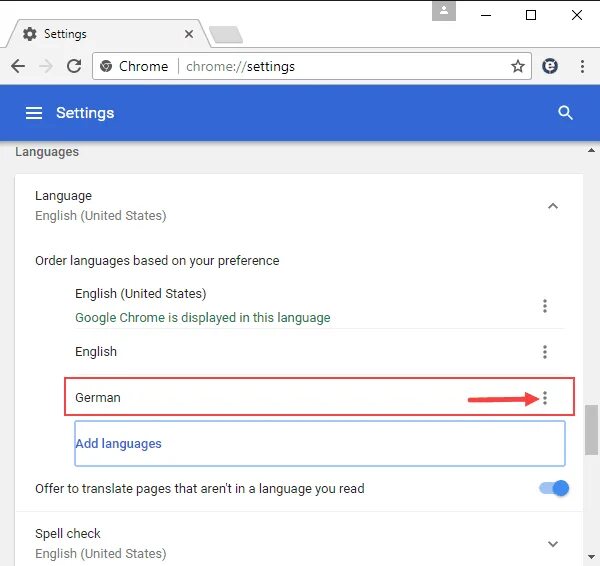Bookmark this page with the star icon
The image size is (600, 566).
pyautogui.click(x=518, y=66)
